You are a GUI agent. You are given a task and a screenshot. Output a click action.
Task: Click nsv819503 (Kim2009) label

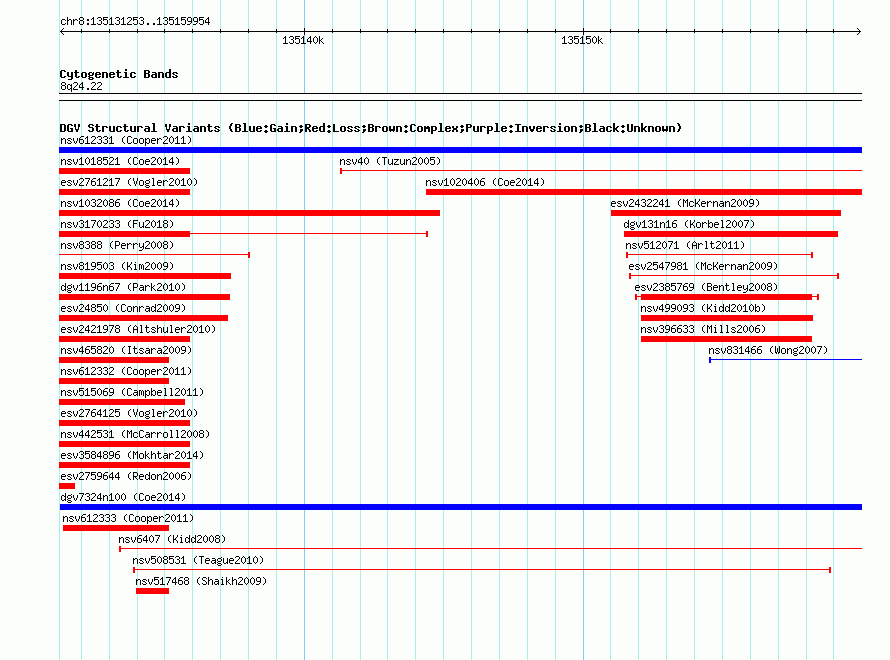tap(117, 266)
